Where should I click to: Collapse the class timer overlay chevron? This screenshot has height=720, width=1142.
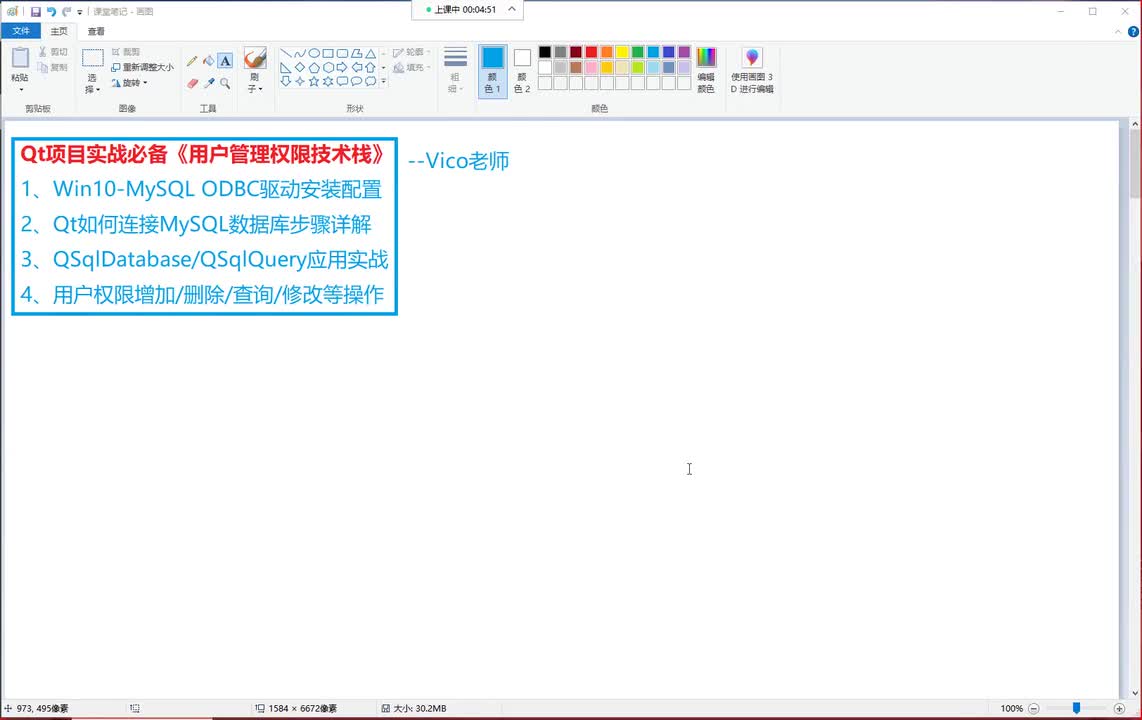pos(512,9)
